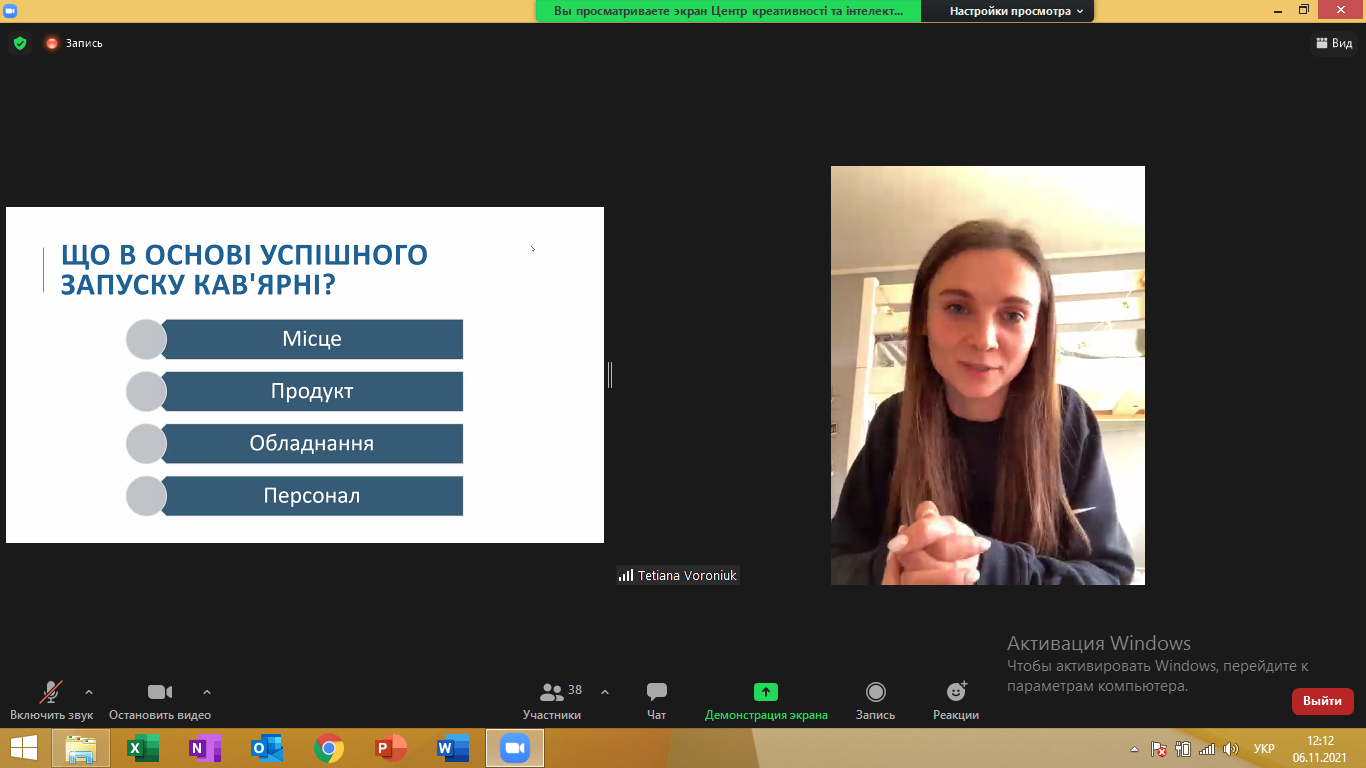Click the red Выйти leave button
Screen dimensions: 1366x768
click(x=1323, y=701)
